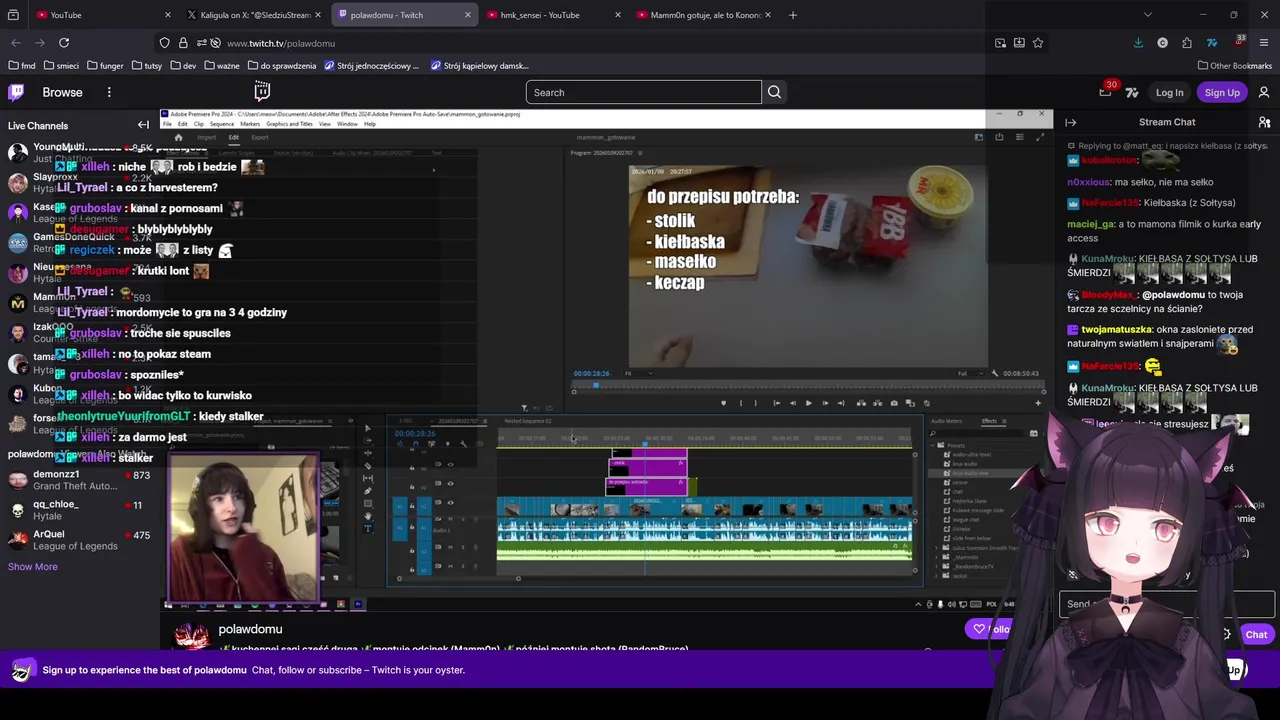The image size is (1280, 720).
Task: Collapse the Stream Chat panel
Action: 1071,122
